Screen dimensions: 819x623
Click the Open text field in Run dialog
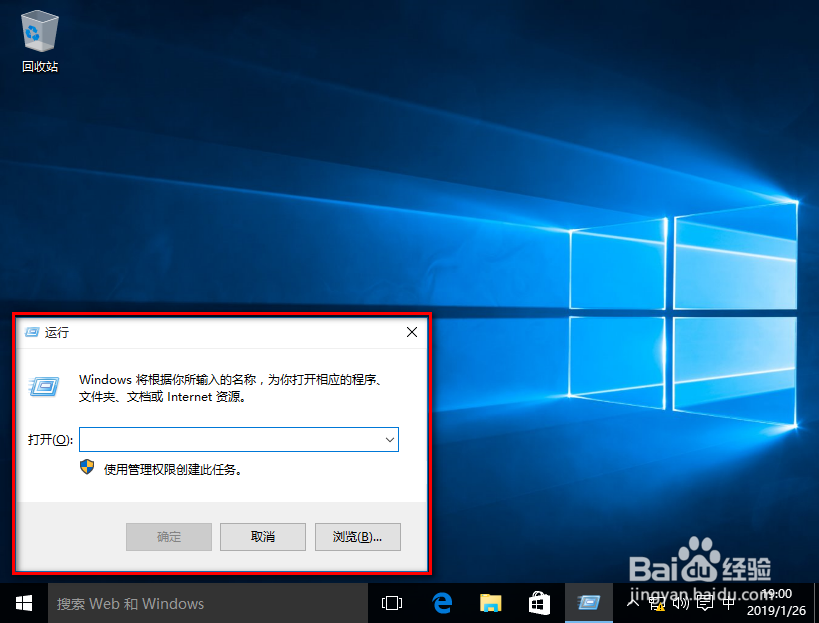239,439
